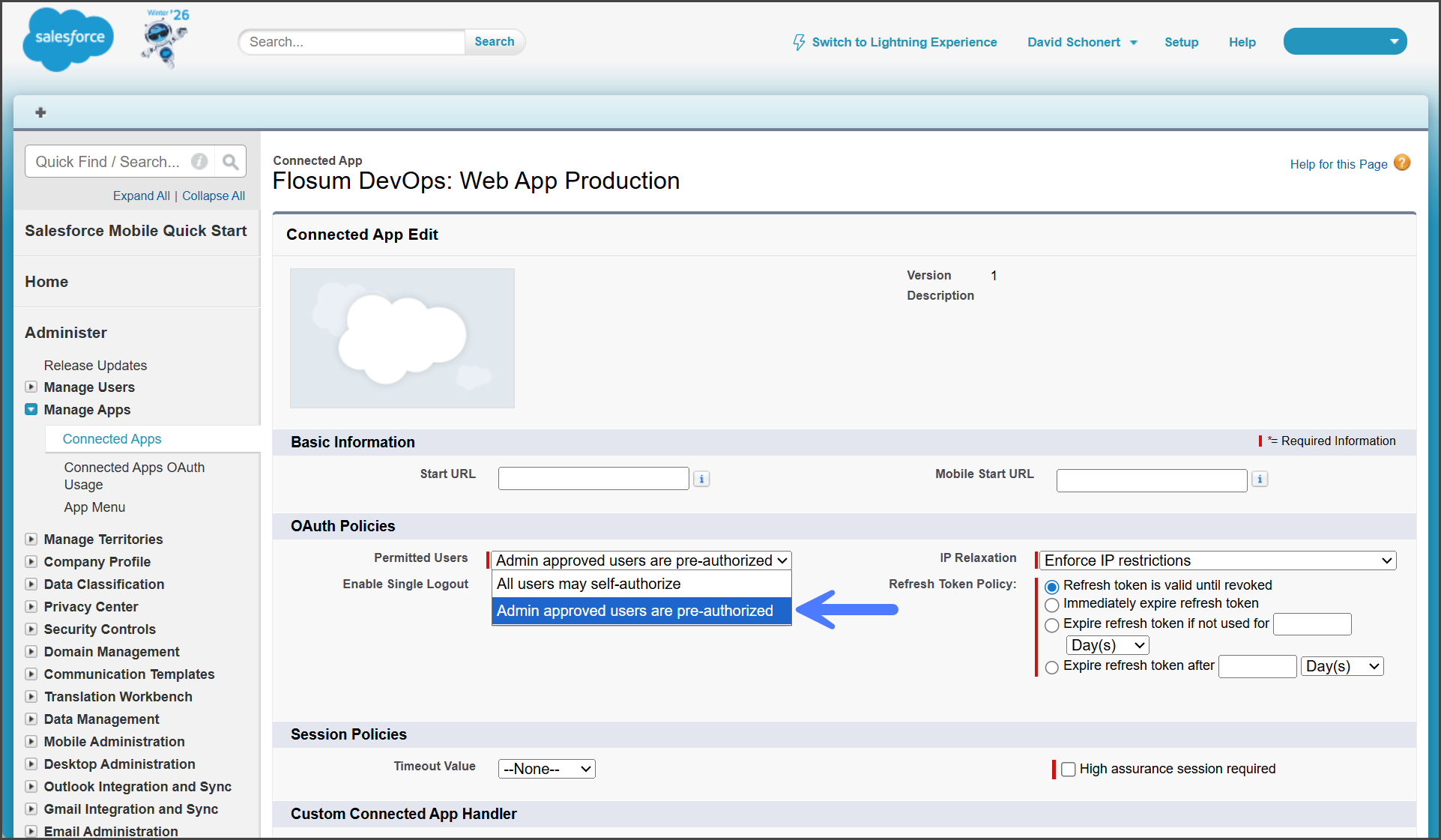Expand the Manage Users tree node

click(31, 387)
